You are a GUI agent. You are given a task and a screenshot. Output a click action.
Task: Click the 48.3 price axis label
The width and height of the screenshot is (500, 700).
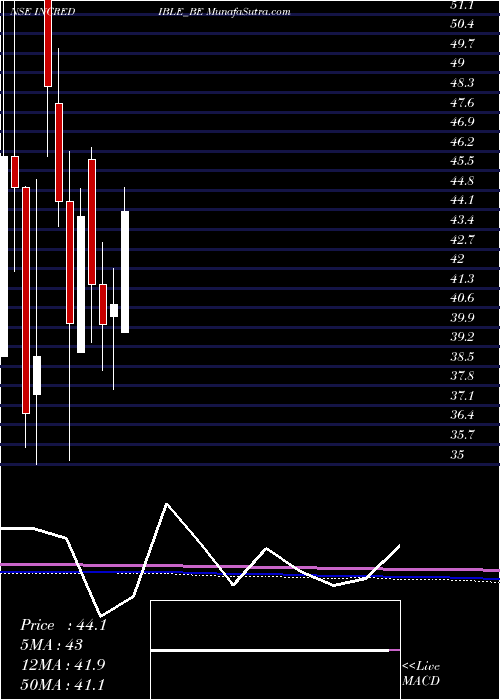click(462, 83)
